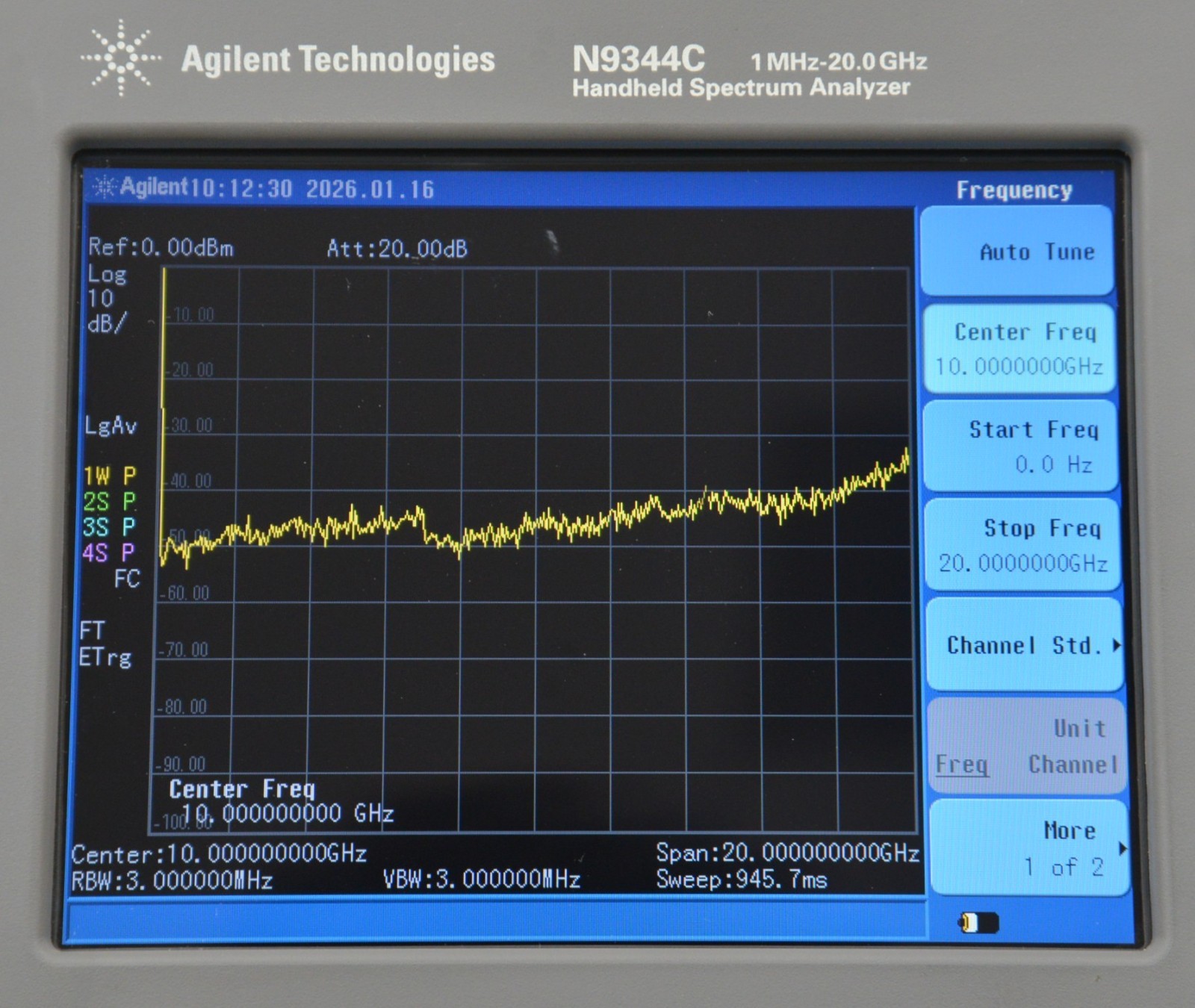Toggle Unit to Channel option
The image size is (1195, 1008).
[x=1073, y=765]
